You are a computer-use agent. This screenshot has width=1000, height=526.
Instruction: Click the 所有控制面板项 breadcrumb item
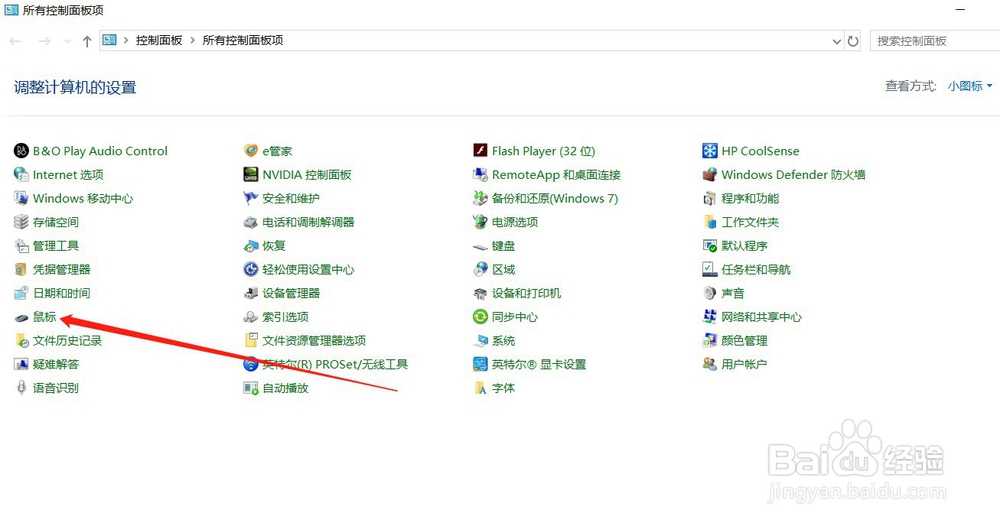242,40
